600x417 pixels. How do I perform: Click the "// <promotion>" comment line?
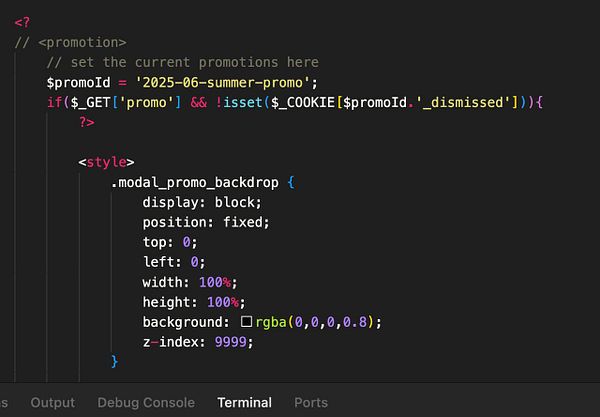tap(70, 42)
